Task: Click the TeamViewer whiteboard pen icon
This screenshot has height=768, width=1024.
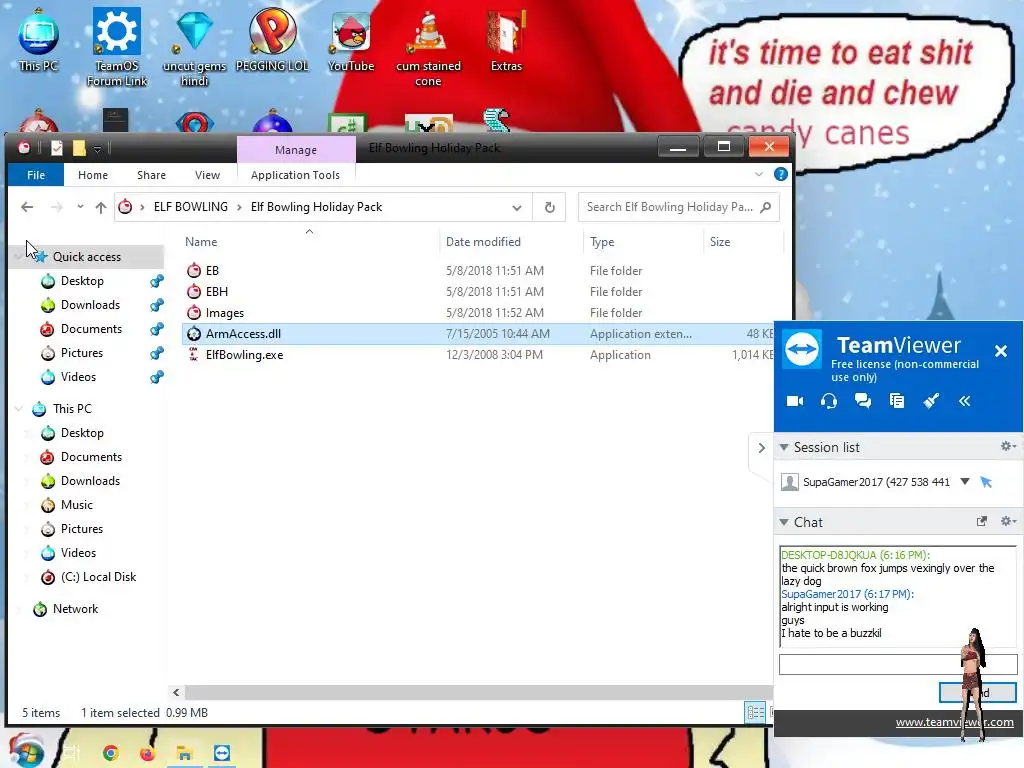Action: point(931,401)
